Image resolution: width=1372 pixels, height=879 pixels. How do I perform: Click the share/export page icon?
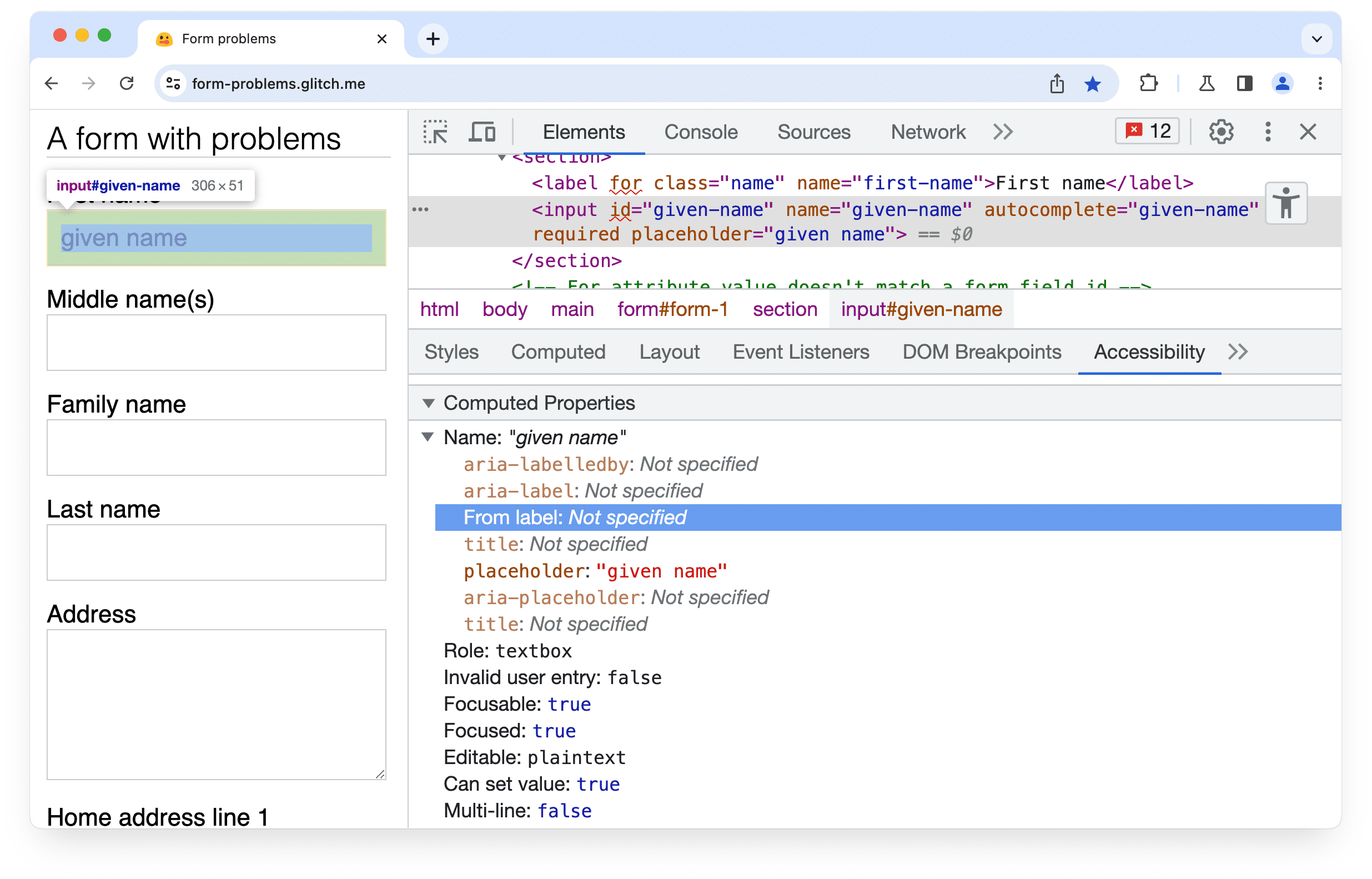(1059, 83)
